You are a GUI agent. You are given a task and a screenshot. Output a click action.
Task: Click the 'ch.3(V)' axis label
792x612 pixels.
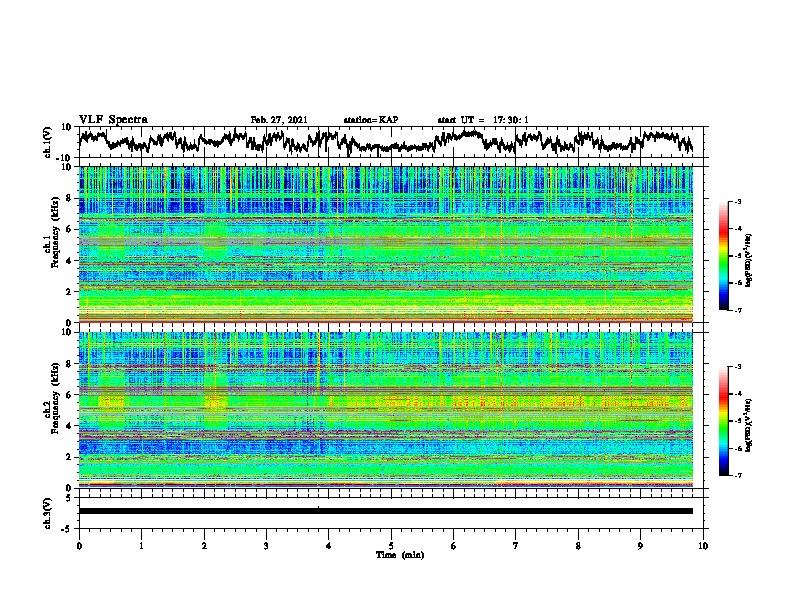tap(48, 513)
